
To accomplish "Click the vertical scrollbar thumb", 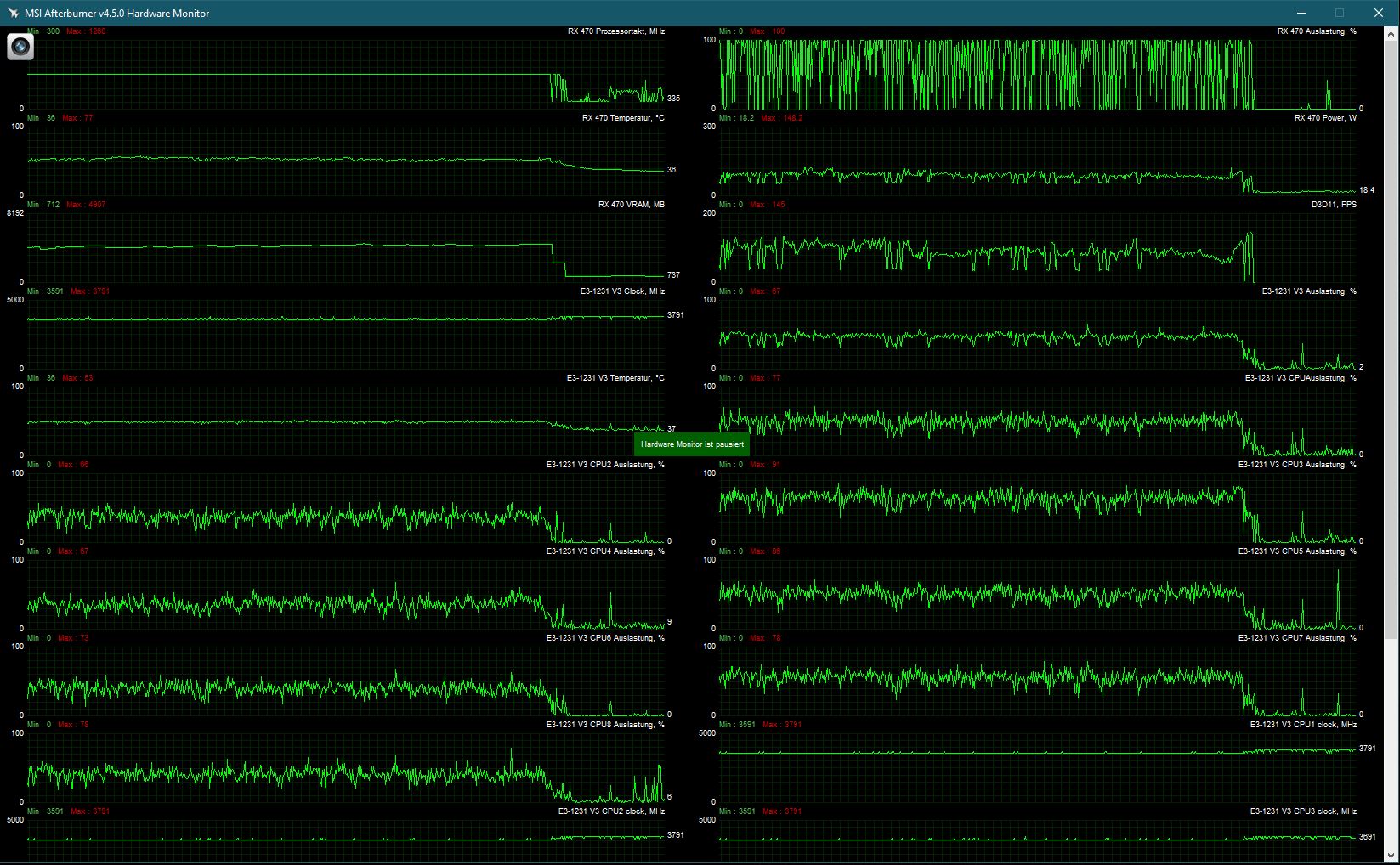I will click(1391, 338).
